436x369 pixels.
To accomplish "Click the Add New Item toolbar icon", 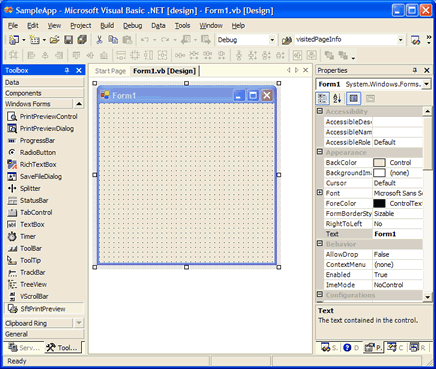I will coord(34,40).
